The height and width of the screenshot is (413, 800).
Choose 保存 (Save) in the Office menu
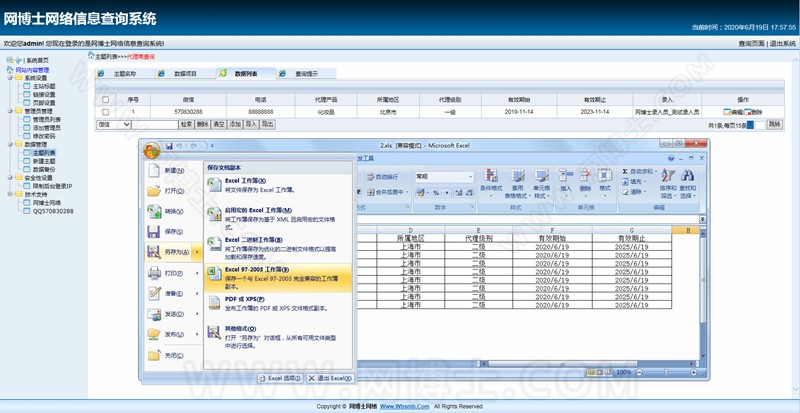coord(173,232)
